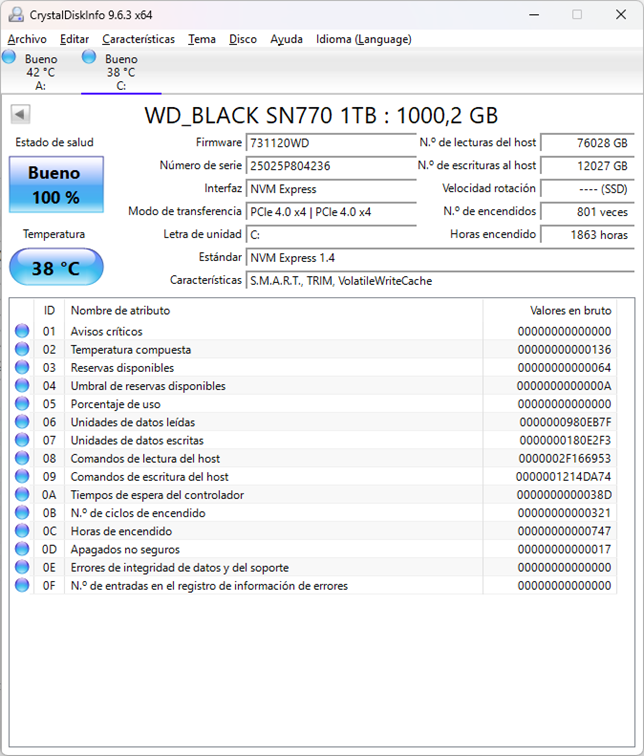Click status orb beside Temperatura compuesta
644x756 pixels.
(22, 349)
